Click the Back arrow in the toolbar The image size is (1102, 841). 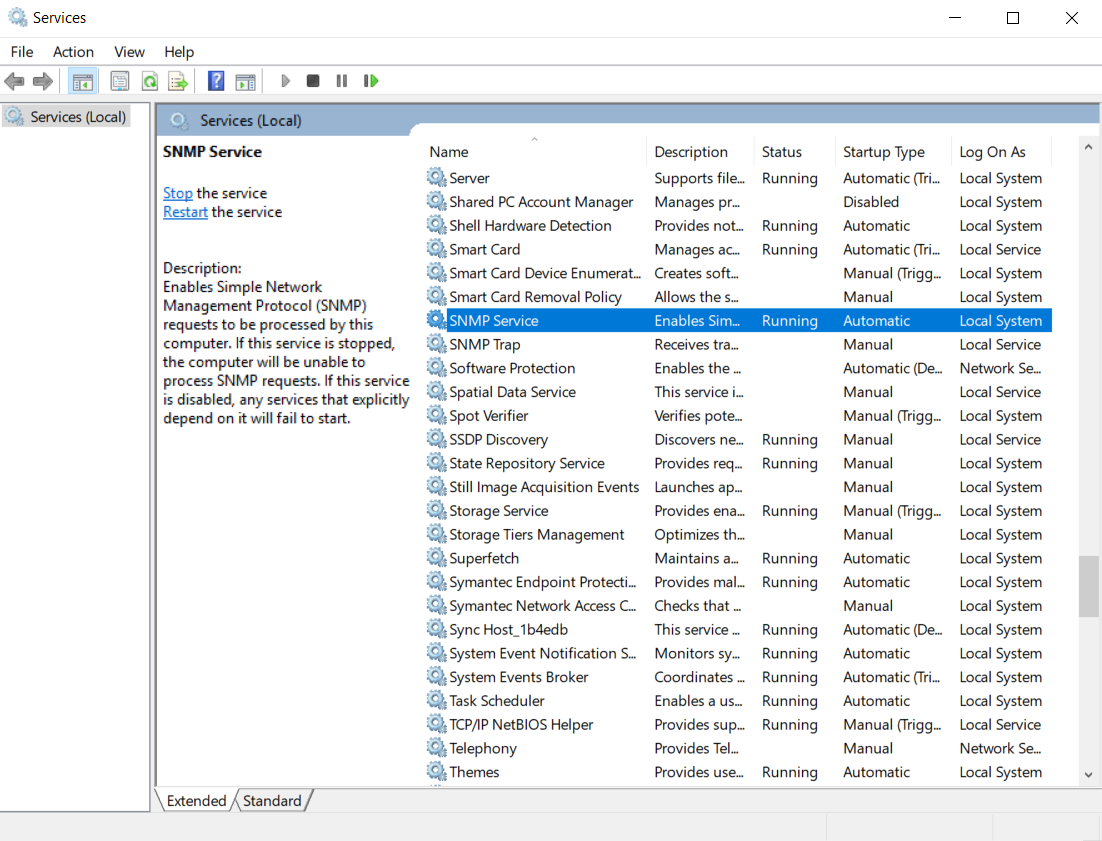tap(14, 81)
